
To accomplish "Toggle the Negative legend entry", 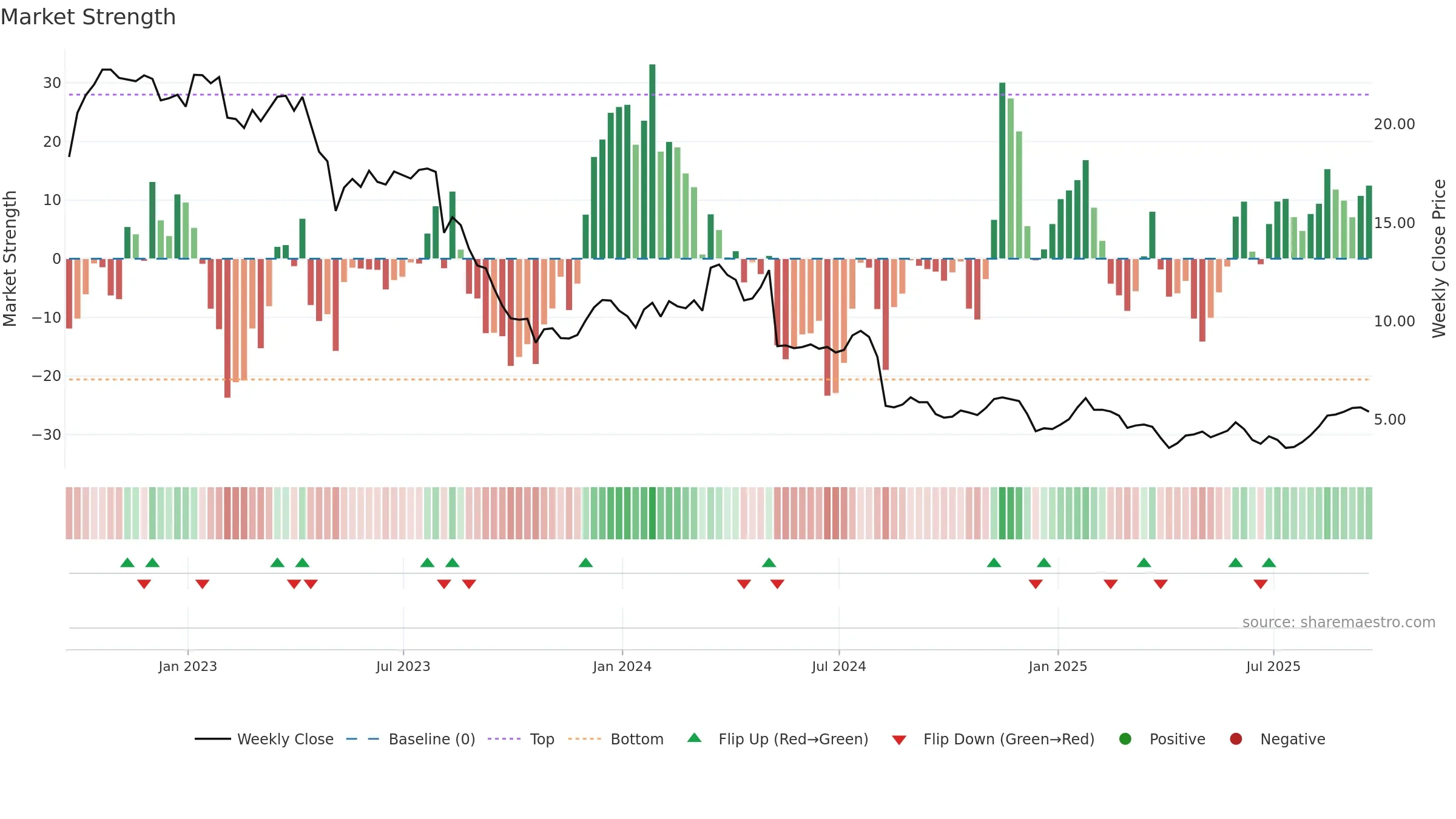I will [1278, 739].
